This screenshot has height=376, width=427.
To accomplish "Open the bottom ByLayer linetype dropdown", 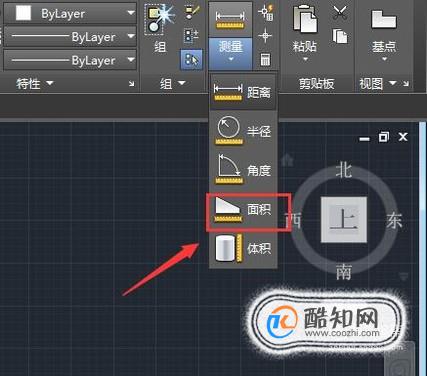I will click(x=70, y=60).
